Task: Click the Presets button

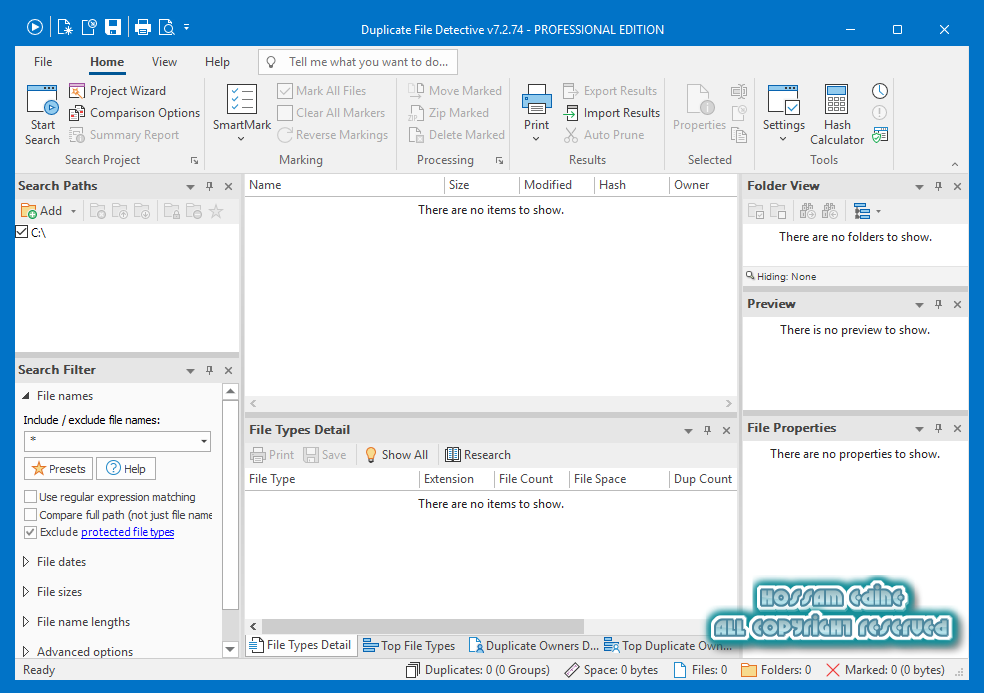Action: point(58,469)
